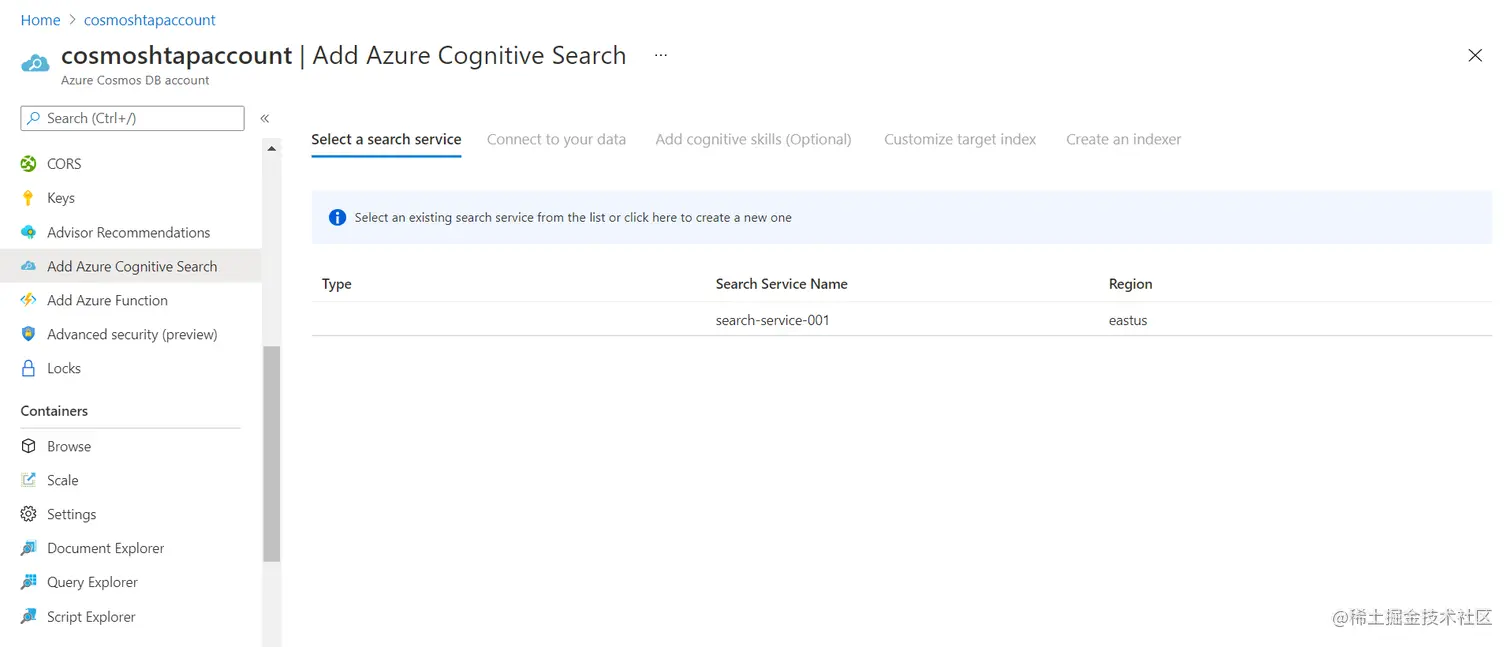The height and width of the screenshot is (647, 1512).
Task: Open Browse under Containers
Action: point(131,446)
